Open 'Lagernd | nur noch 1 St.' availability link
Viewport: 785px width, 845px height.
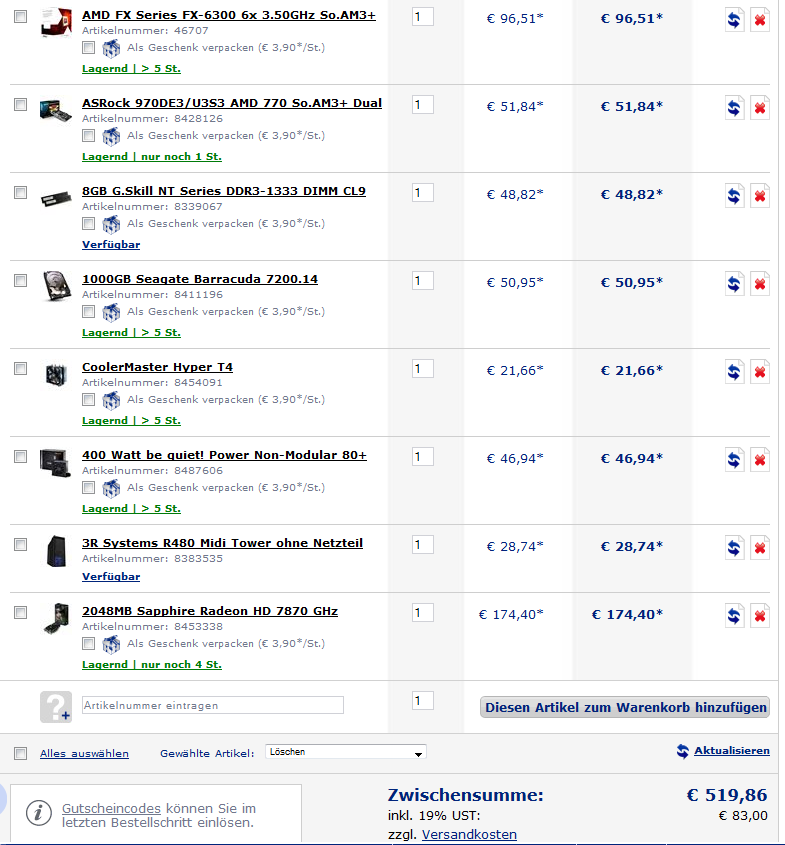click(x=152, y=156)
